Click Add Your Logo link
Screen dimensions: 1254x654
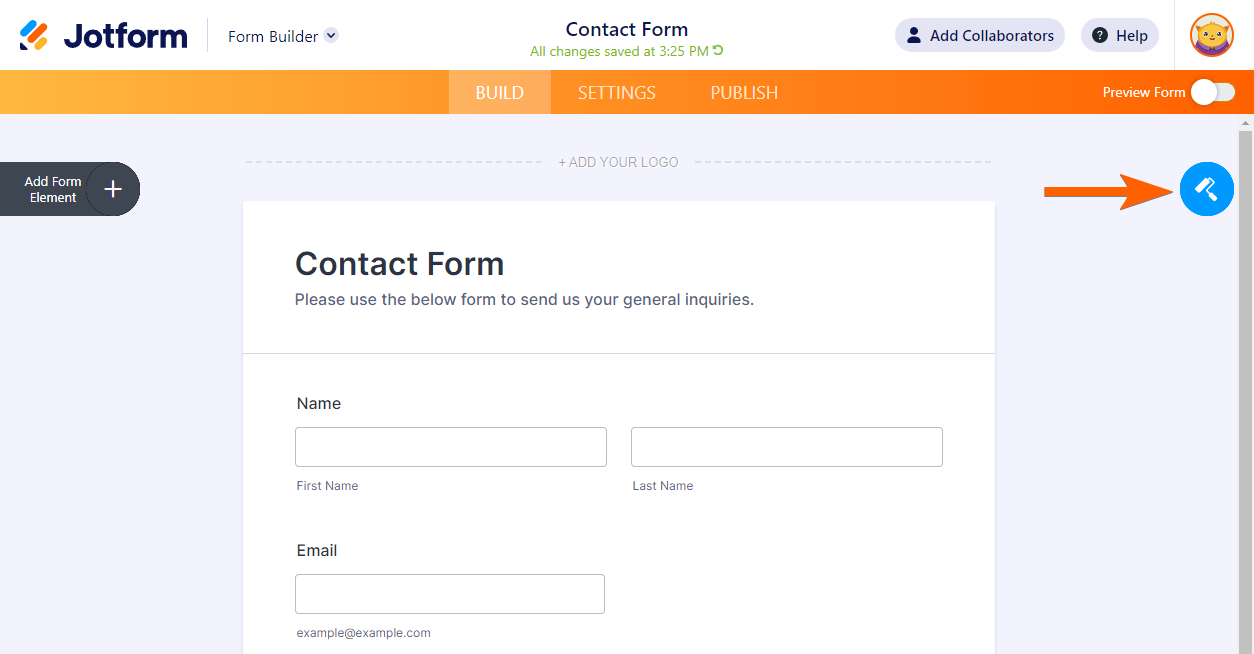pyautogui.click(x=618, y=162)
